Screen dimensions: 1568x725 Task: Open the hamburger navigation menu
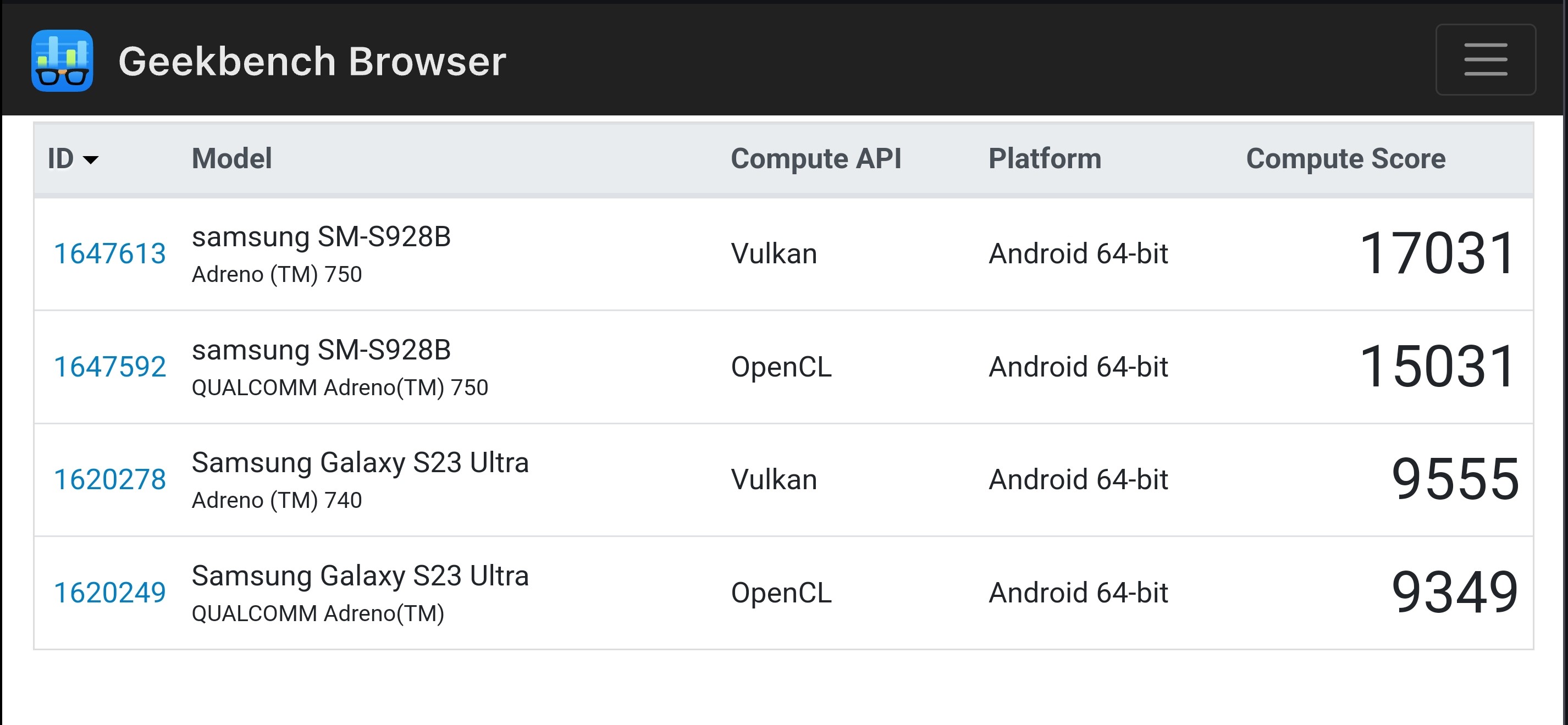1485,60
